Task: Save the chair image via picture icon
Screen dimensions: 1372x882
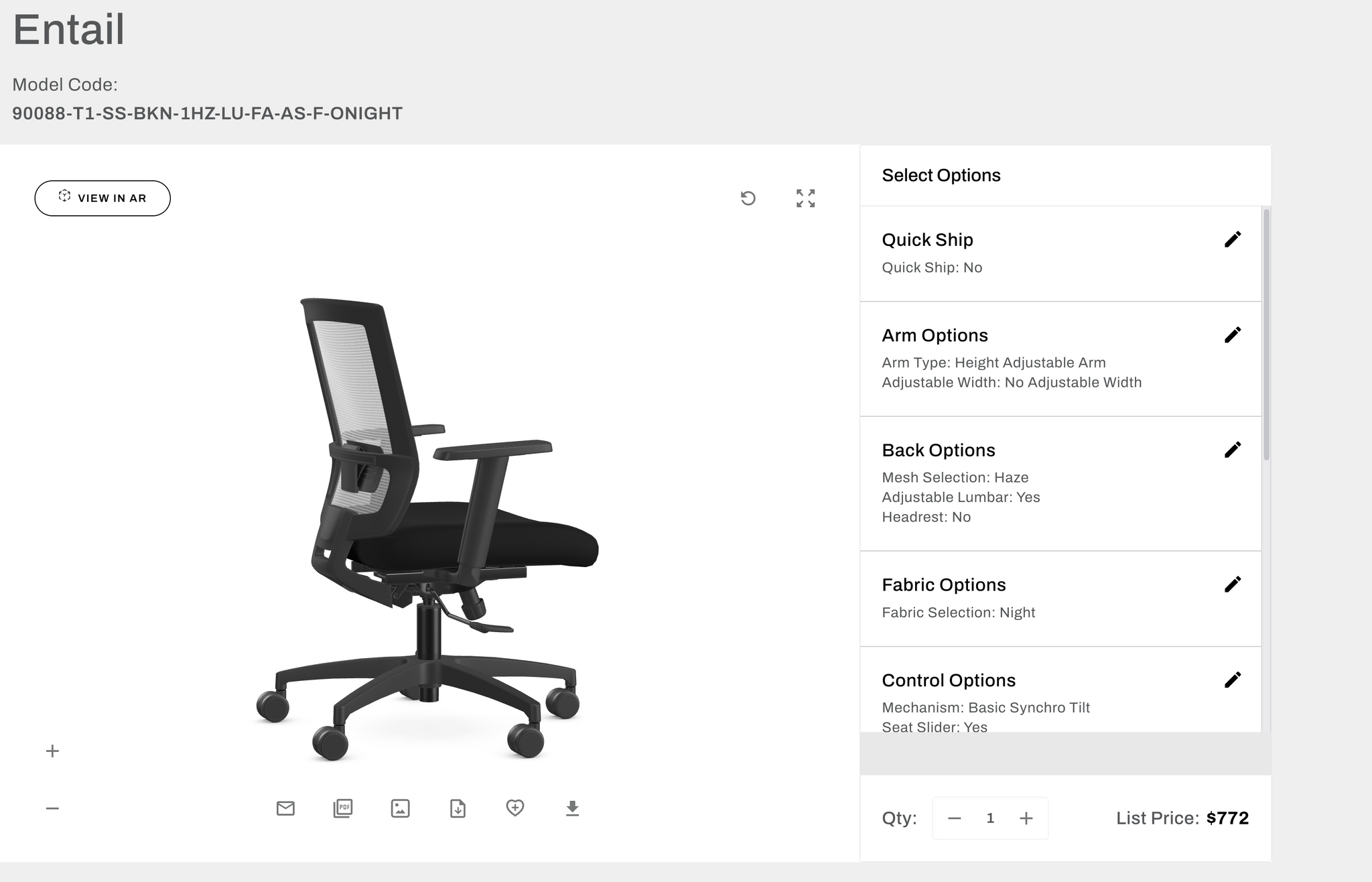Action: point(400,808)
